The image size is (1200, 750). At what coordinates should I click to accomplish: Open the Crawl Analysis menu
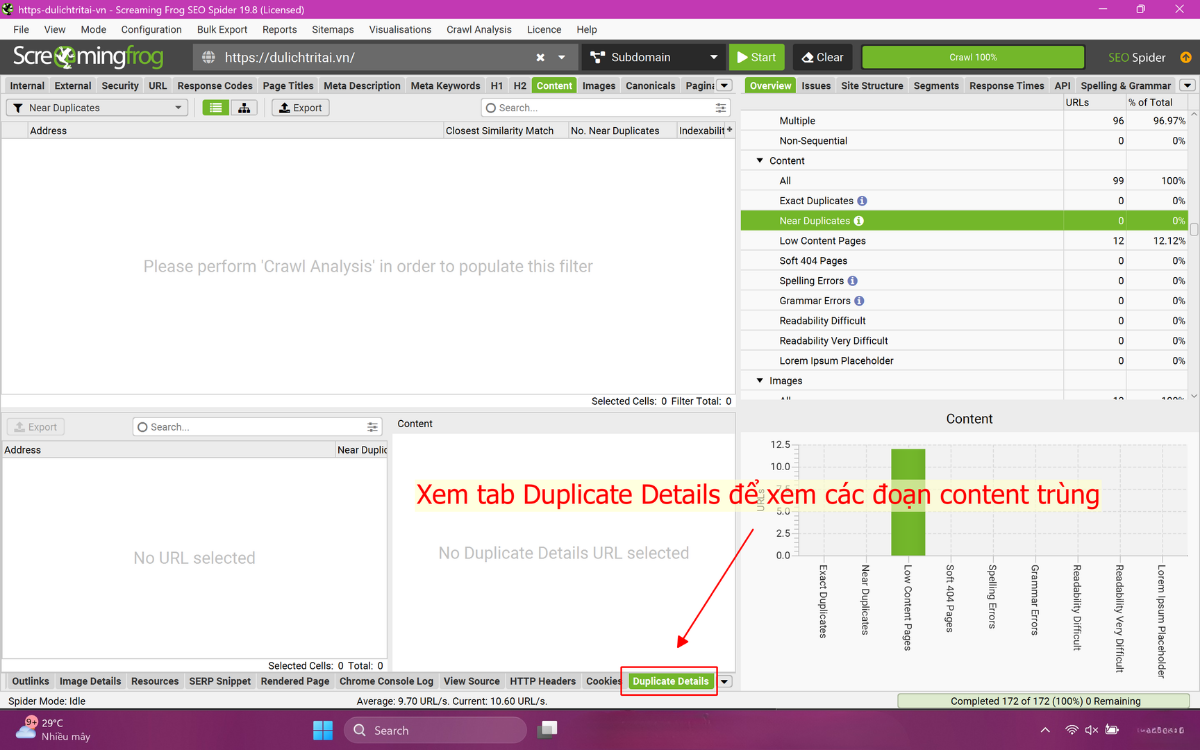click(x=478, y=29)
